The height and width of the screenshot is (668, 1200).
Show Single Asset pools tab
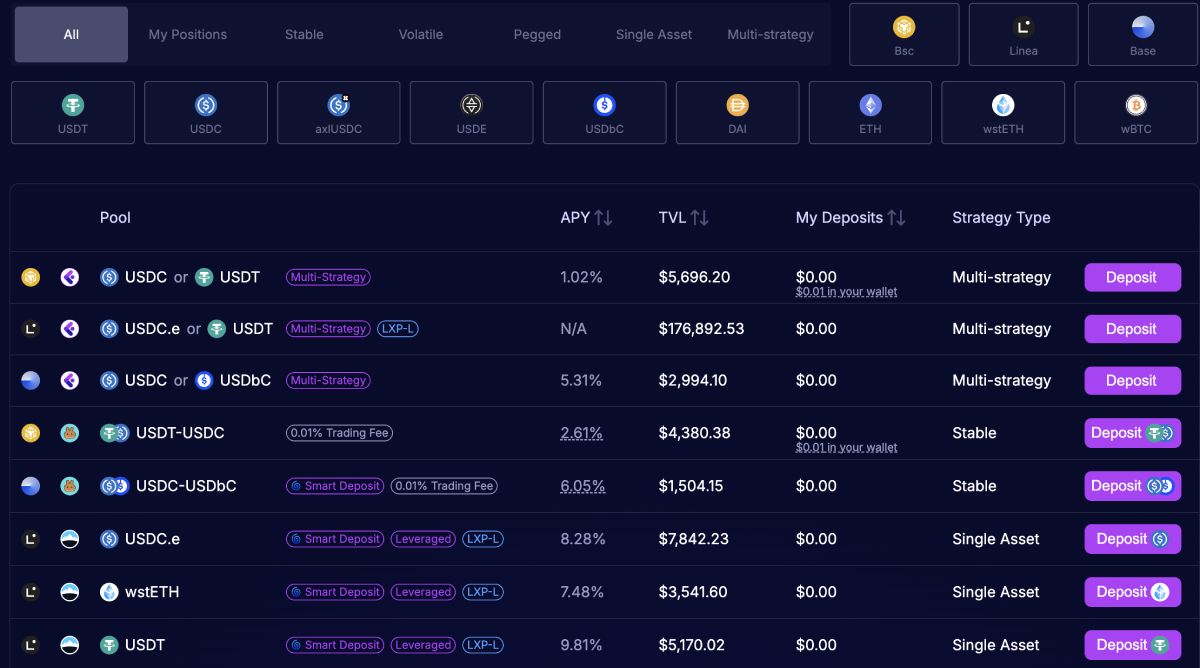[654, 34]
